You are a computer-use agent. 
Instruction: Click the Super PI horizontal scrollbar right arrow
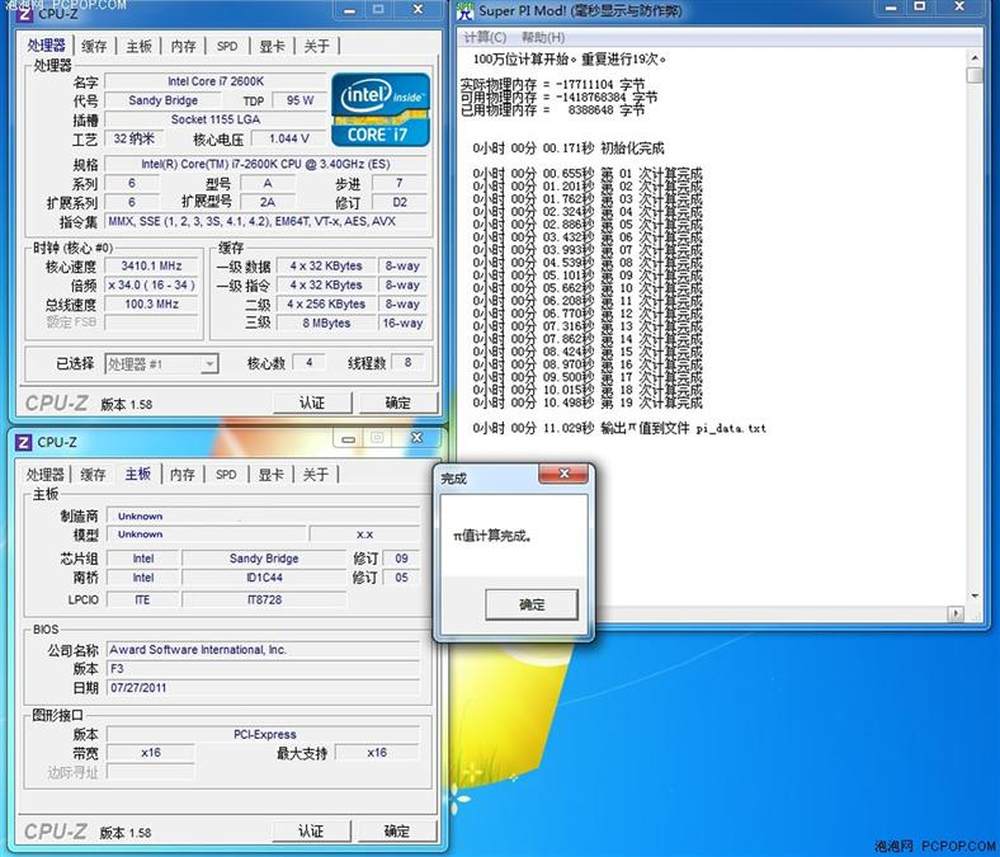pos(955,613)
